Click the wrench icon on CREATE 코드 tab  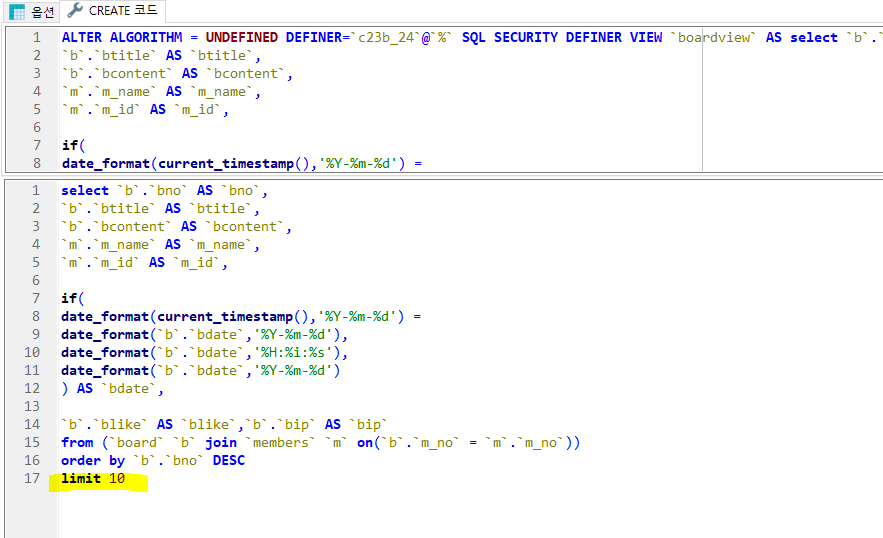coord(75,10)
